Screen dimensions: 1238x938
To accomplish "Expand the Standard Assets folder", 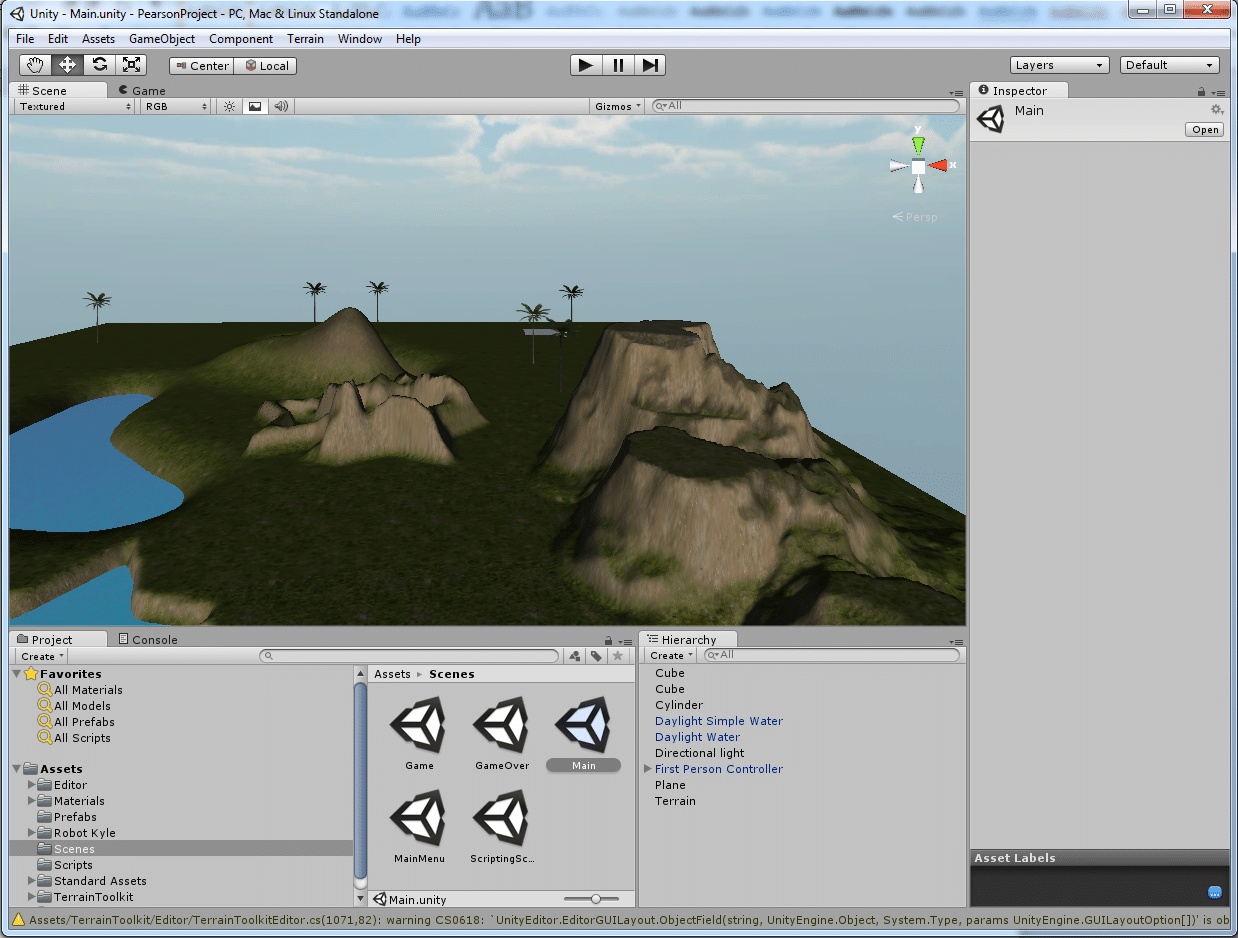I will pyautogui.click(x=32, y=881).
